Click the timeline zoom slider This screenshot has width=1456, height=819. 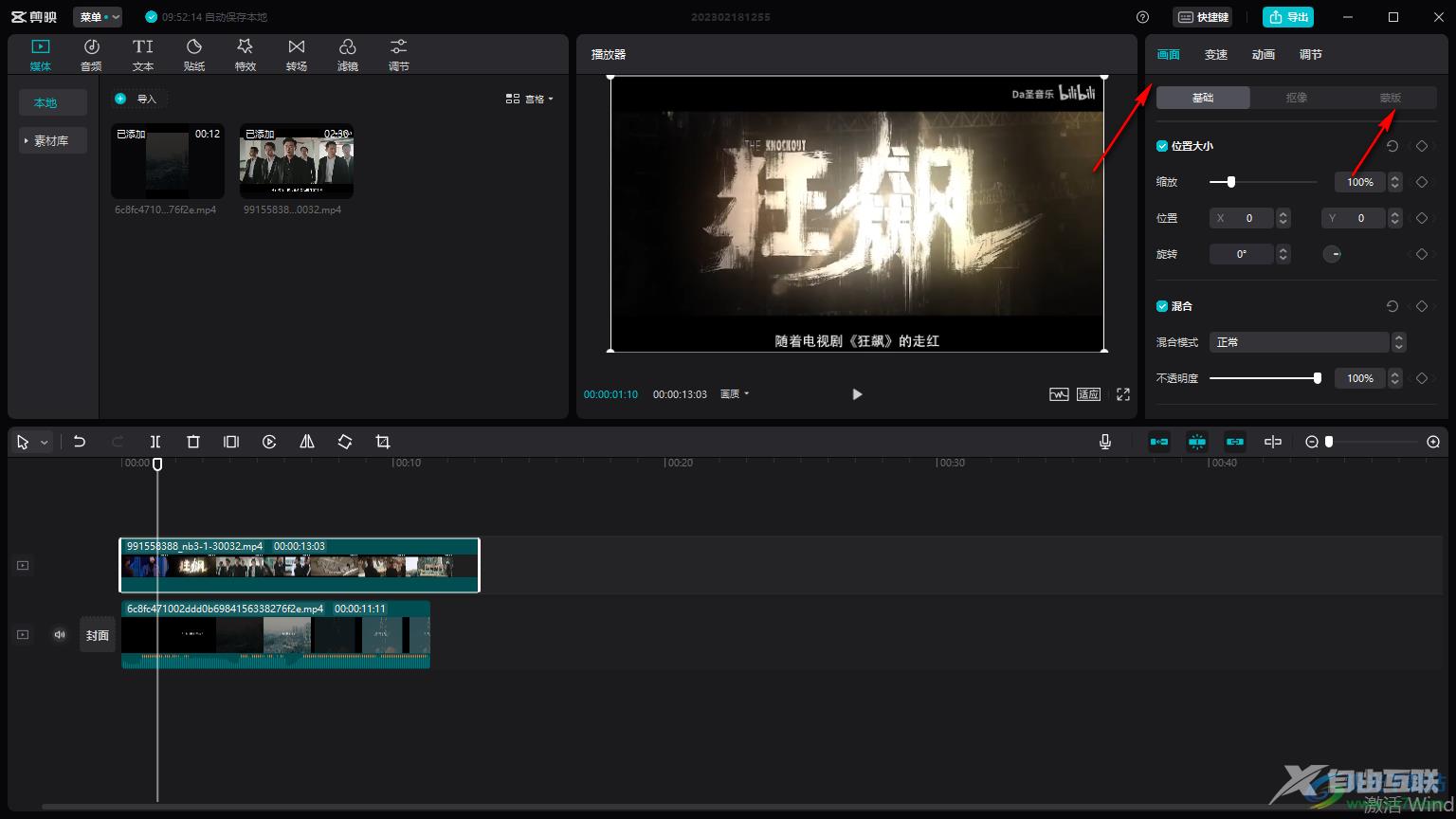1372,442
